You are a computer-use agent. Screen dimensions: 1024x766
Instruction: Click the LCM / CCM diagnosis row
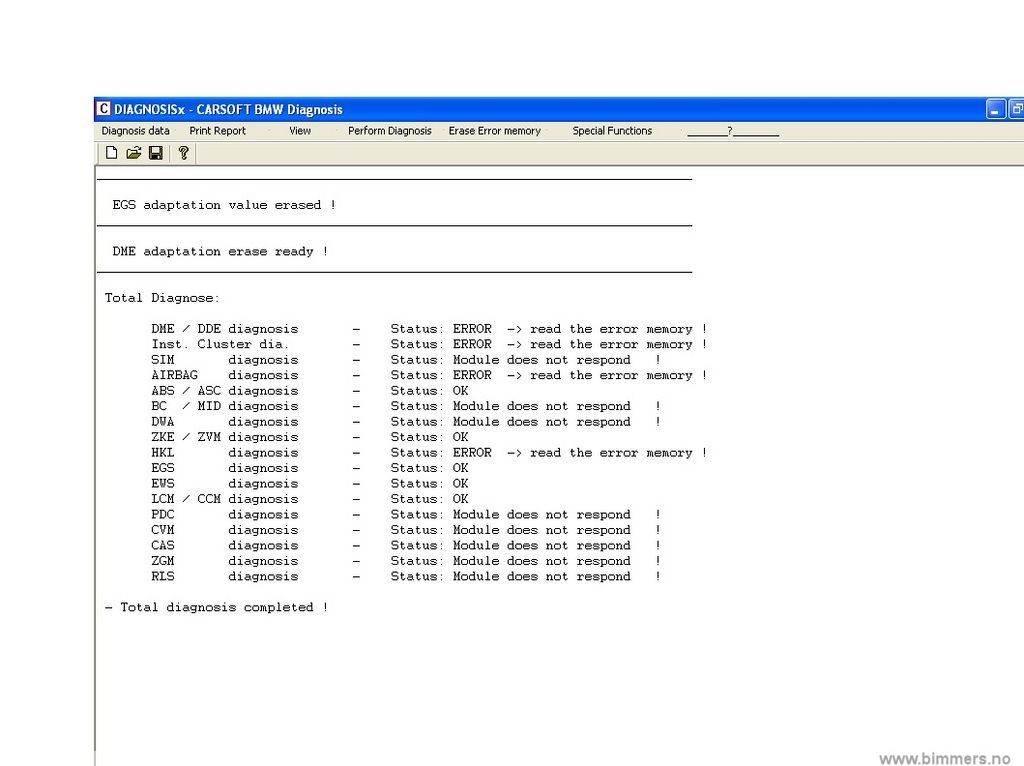(310, 499)
